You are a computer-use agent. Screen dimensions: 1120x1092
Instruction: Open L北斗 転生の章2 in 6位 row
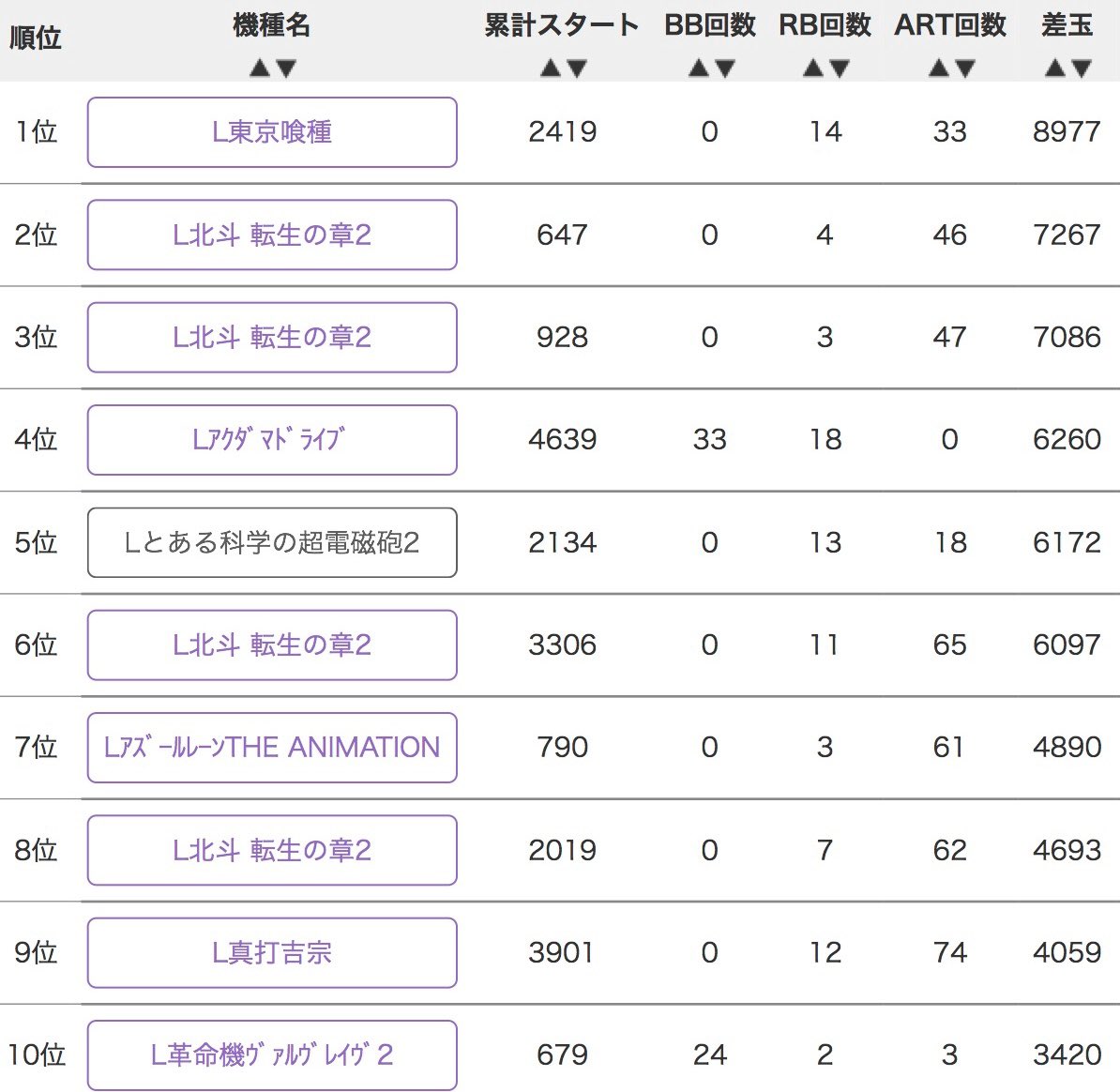272,645
